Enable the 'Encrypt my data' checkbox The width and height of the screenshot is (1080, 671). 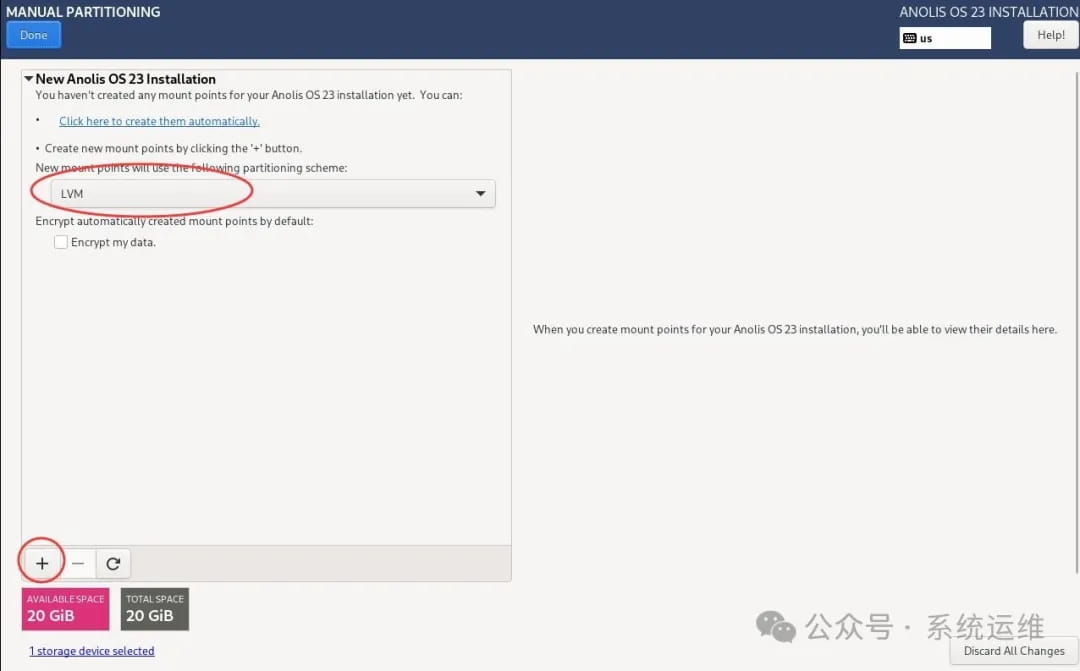pos(61,242)
